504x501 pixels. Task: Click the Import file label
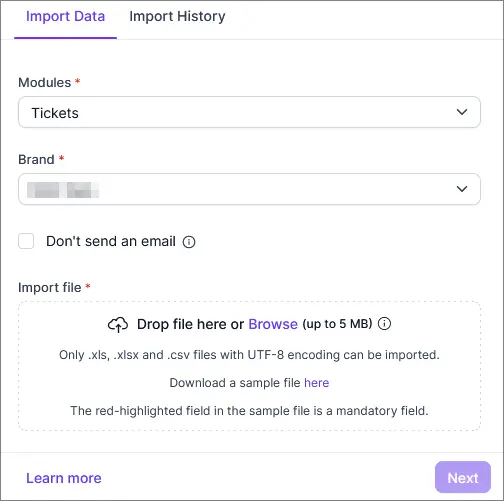50,288
